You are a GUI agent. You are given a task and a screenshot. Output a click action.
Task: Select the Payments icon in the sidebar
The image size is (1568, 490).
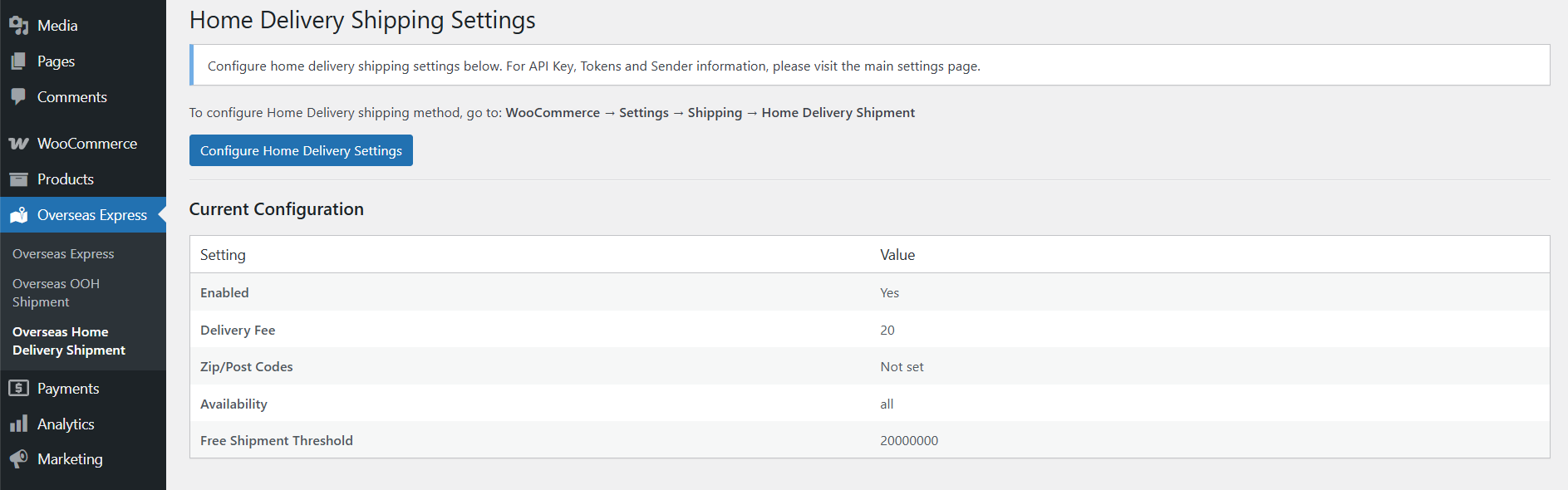click(x=19, y=388)
